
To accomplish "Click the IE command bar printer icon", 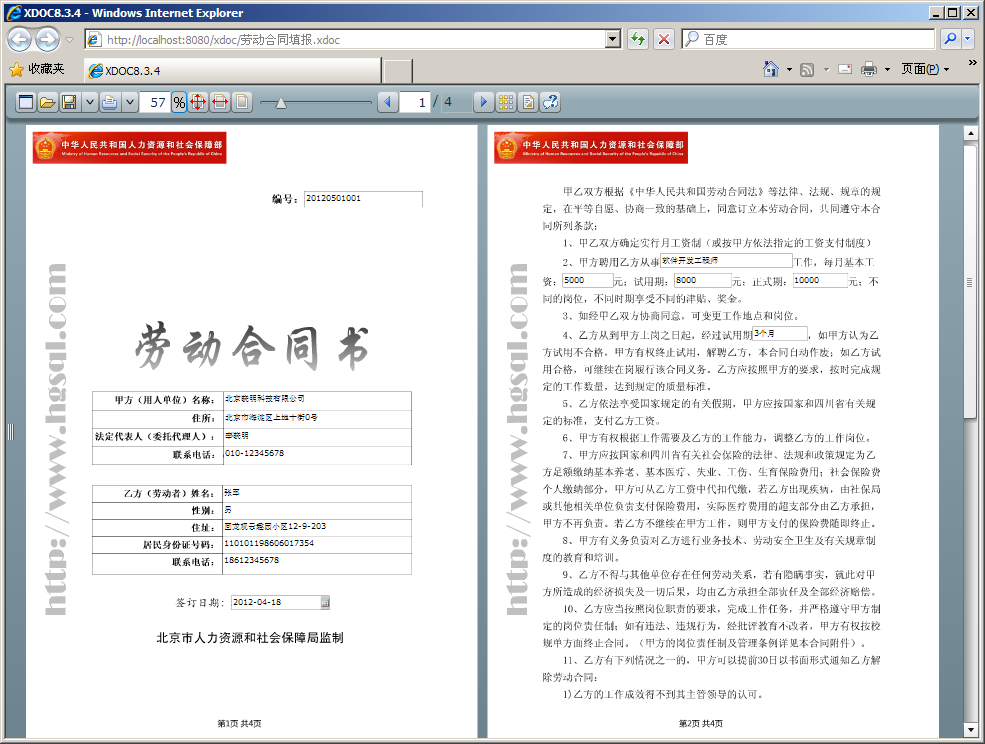I will pos(869,69).
